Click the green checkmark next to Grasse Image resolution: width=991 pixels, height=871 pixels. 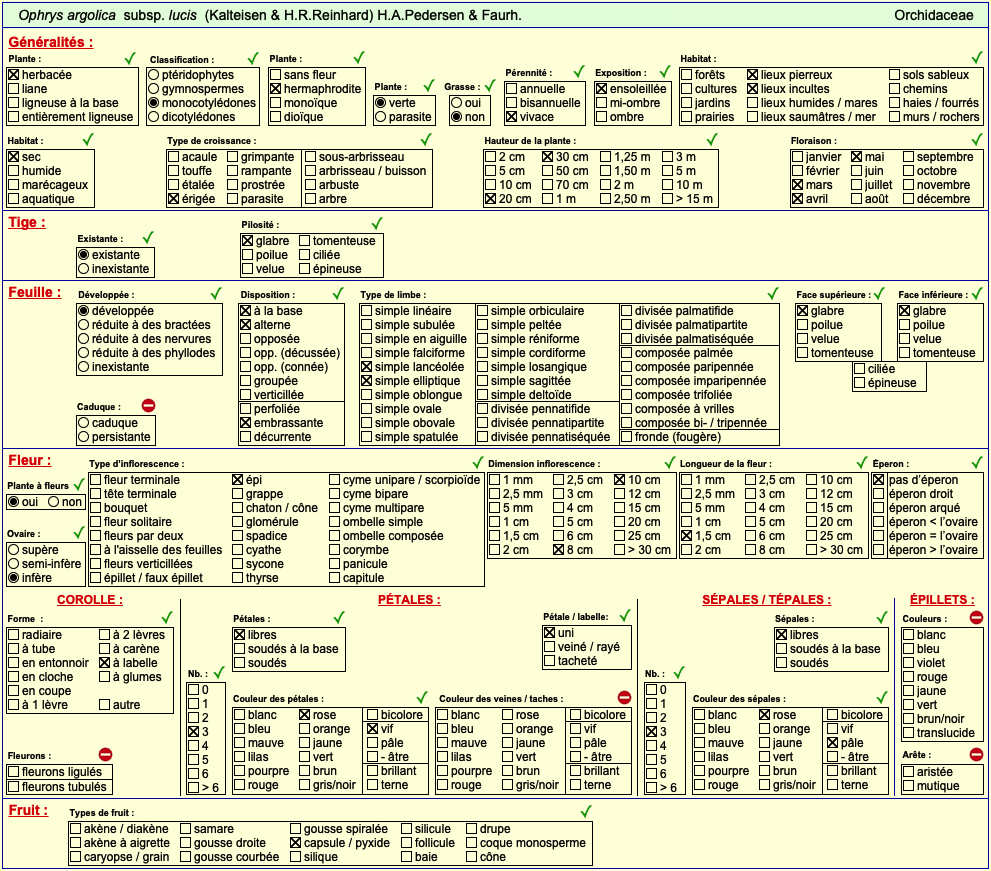(x=490, y=86)
